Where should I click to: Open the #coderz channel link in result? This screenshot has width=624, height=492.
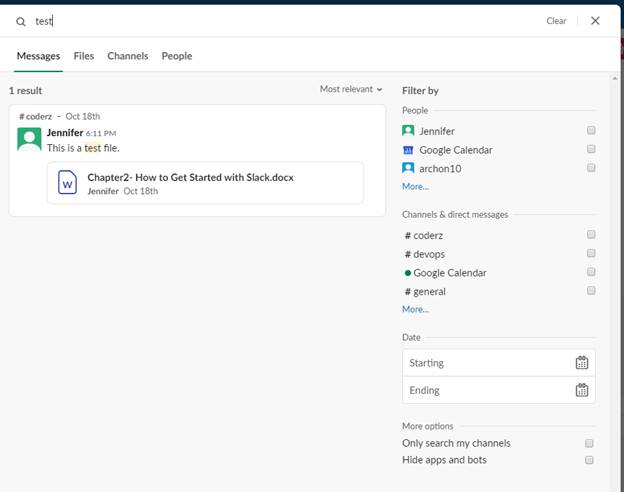click(x=35, y=116)
